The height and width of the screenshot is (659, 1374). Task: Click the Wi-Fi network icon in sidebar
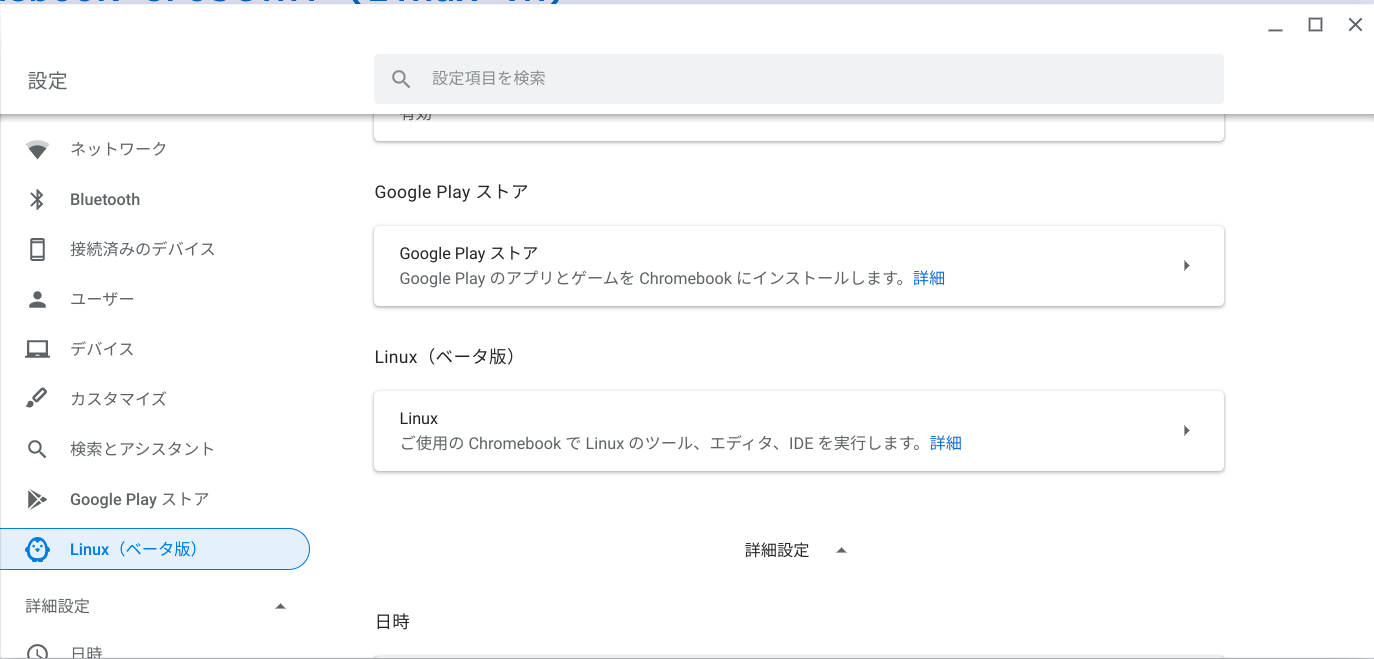(37, 150)
